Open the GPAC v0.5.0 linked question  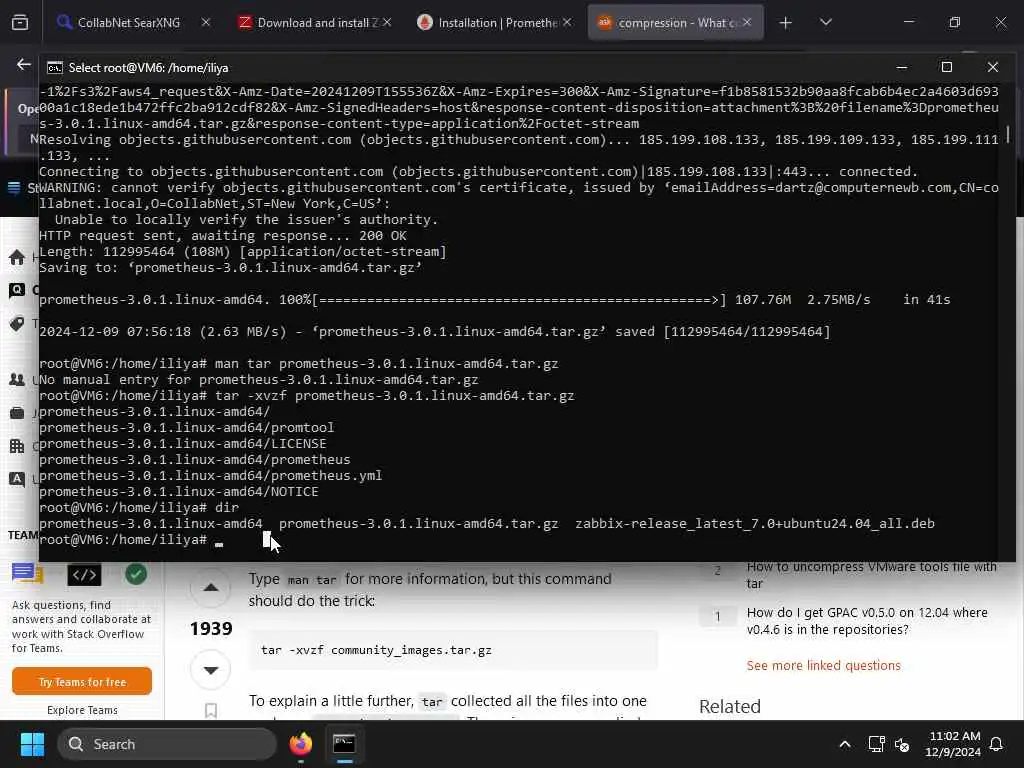pyautogui.click(x=867, y=621)
